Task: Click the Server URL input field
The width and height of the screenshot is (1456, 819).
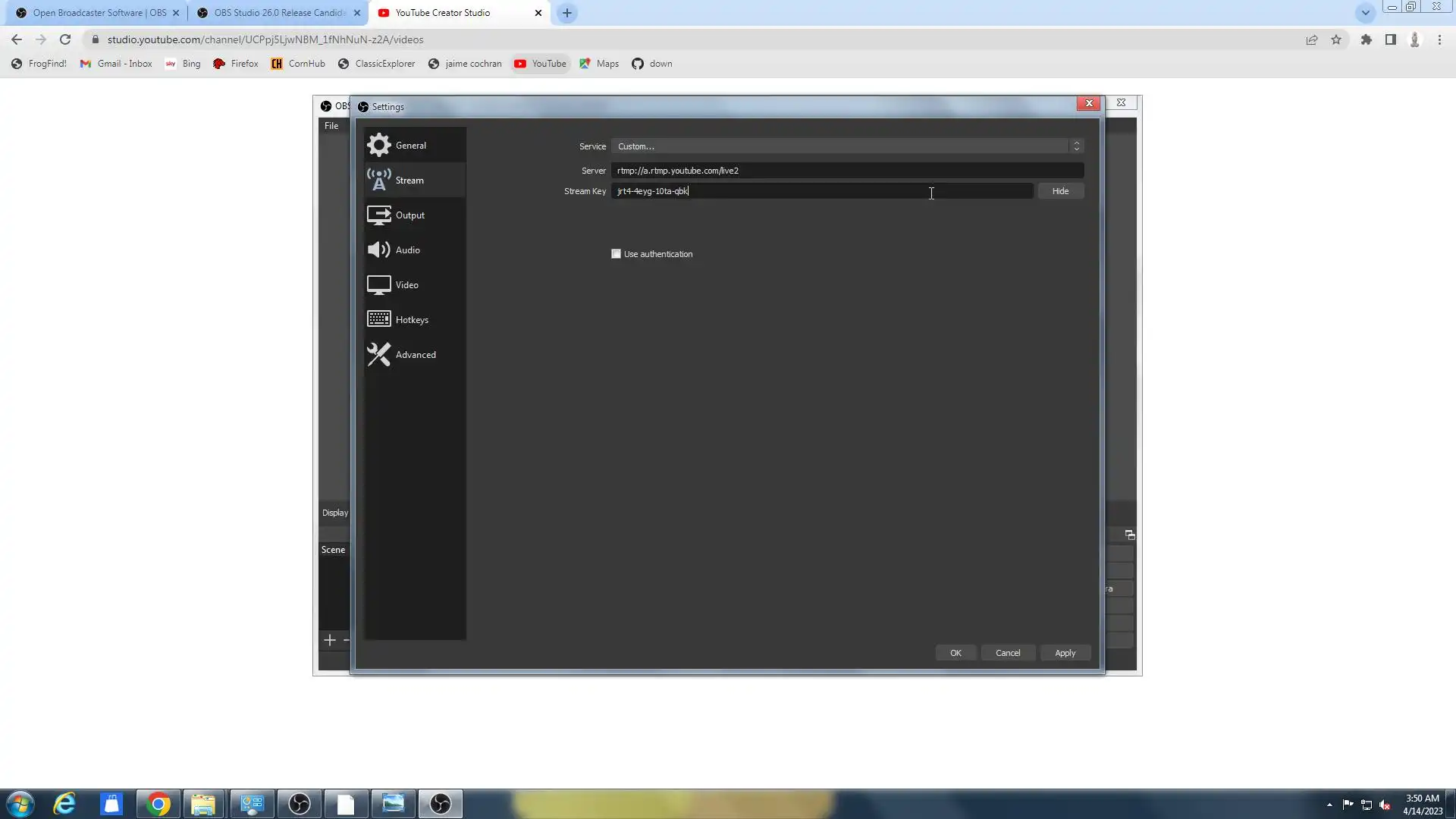Action: (847, 171)
